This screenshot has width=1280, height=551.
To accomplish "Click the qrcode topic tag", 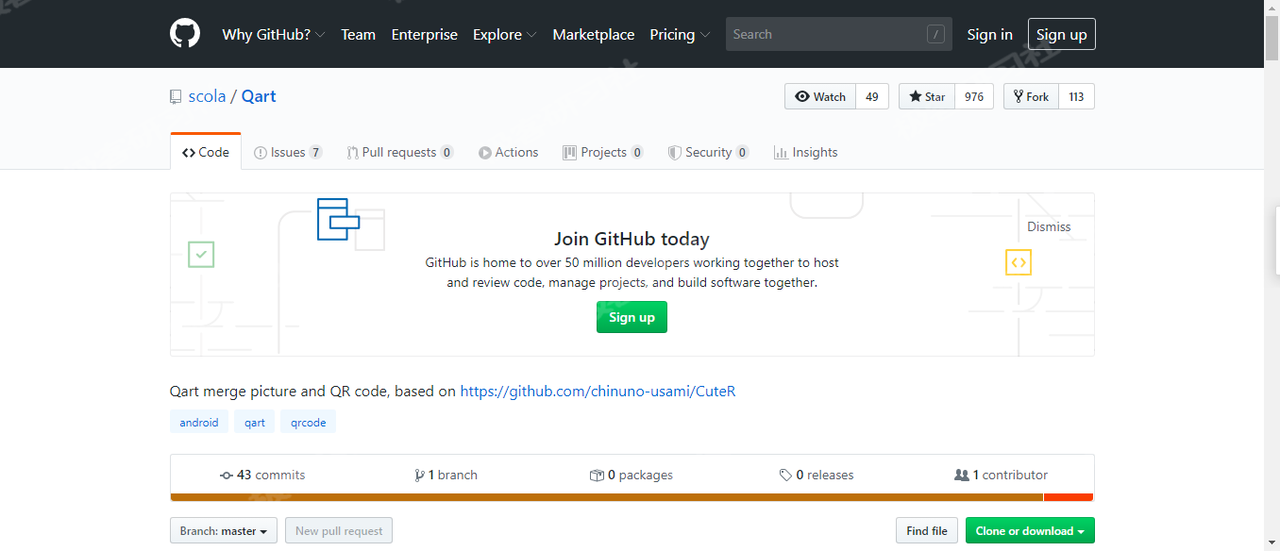I will click(308, 422).
